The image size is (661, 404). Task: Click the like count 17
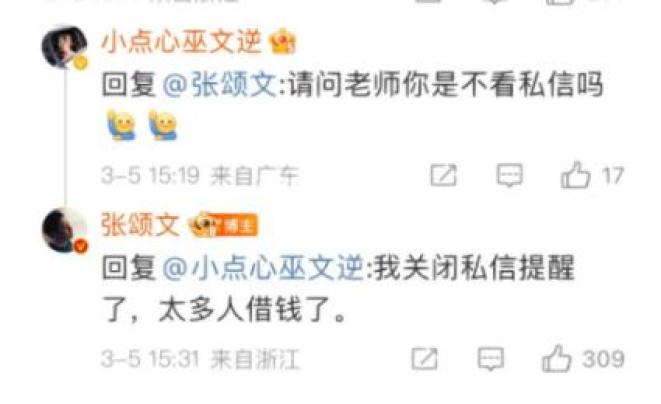click(612, 176)
